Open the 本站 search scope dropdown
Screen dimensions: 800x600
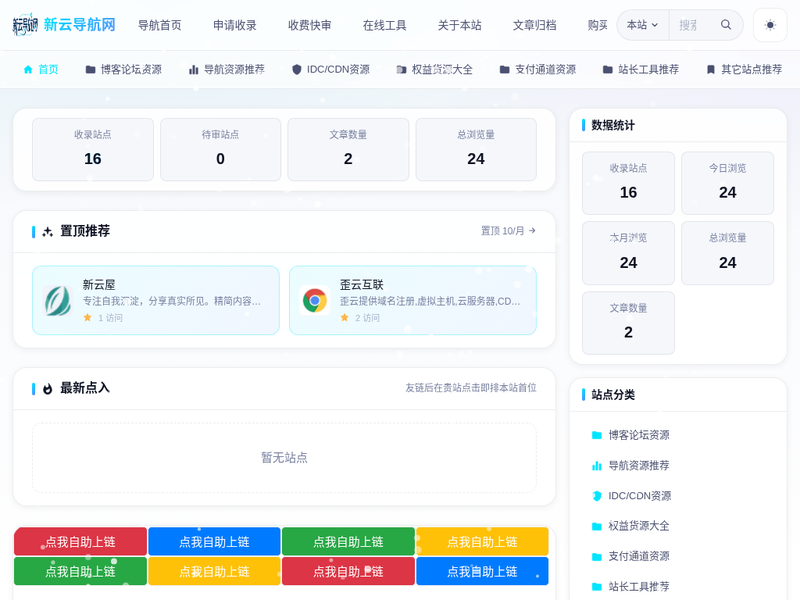click(x=642, y=24)
